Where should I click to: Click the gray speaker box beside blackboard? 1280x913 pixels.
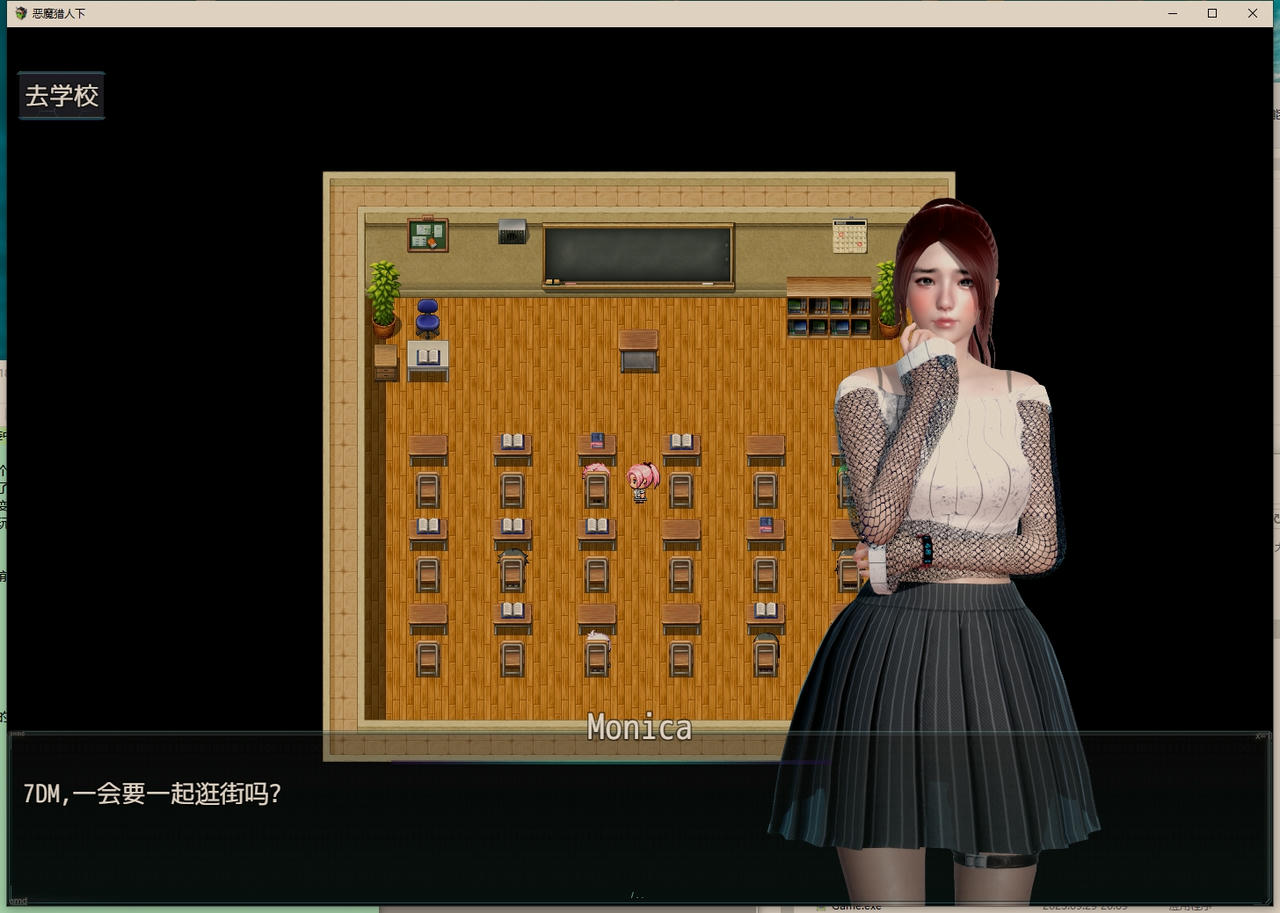(x=512, y=231)
